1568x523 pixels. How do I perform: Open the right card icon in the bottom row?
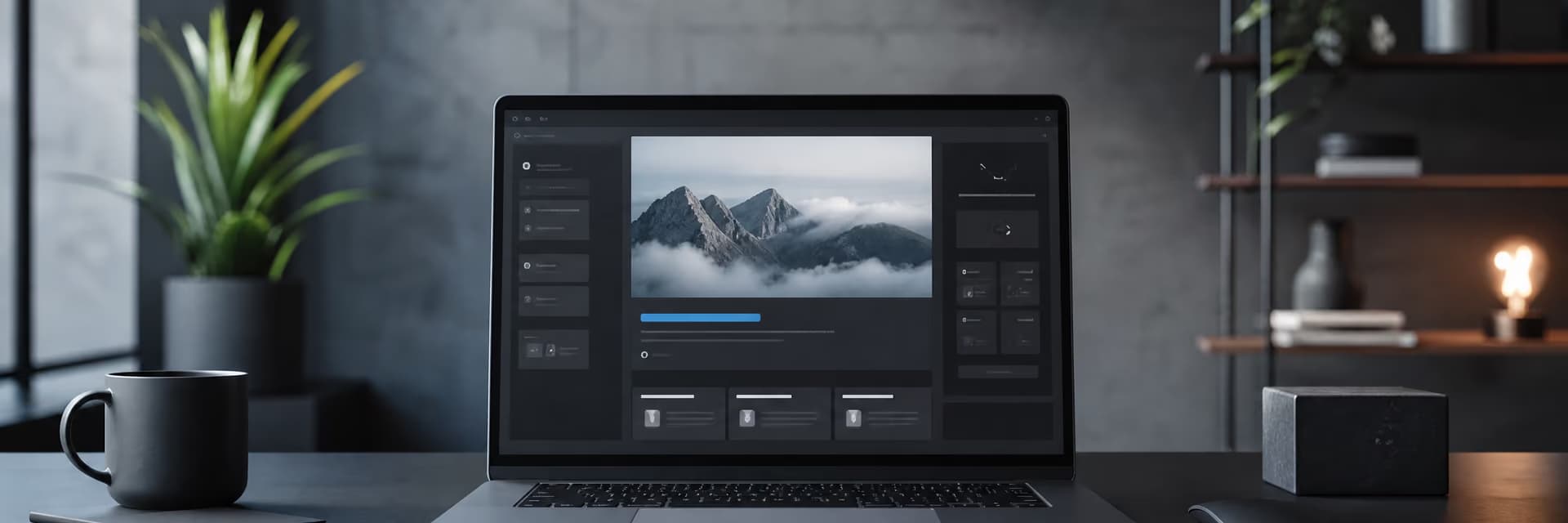853,418
